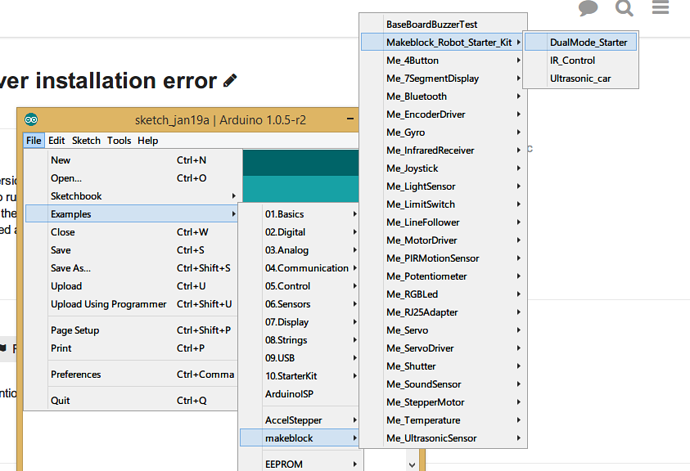Viewport: 690px width, 471px height.
Task: Open makeblock library examples
Action: [299, 438]
